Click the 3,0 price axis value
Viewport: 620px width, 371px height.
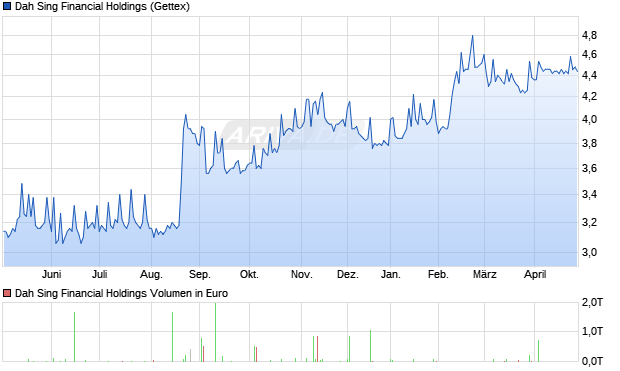[590, 252]
